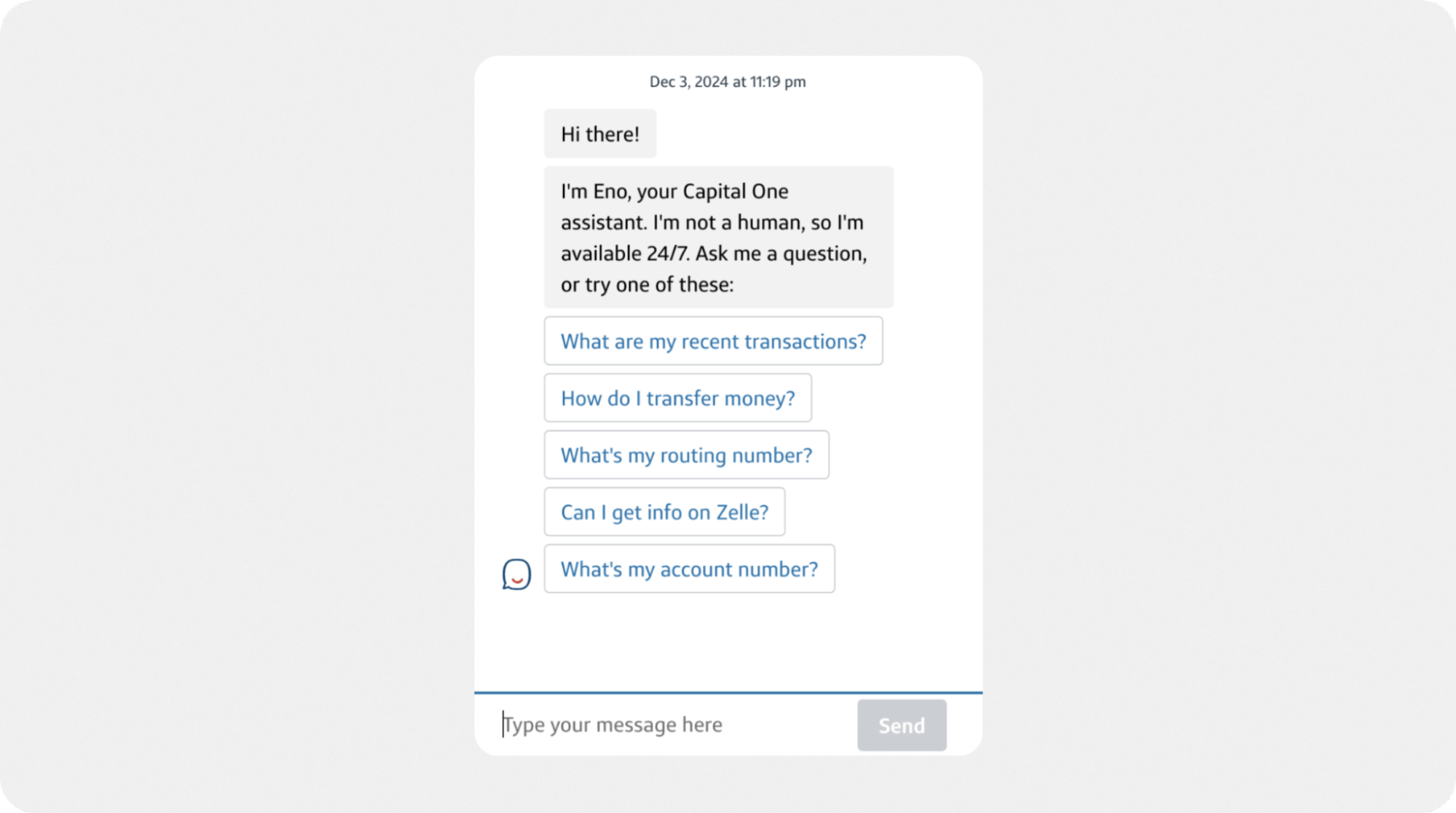Open "What are my recent transactions?" suggestion
This screenshot has height=813, width=1456.
(712, 341)
